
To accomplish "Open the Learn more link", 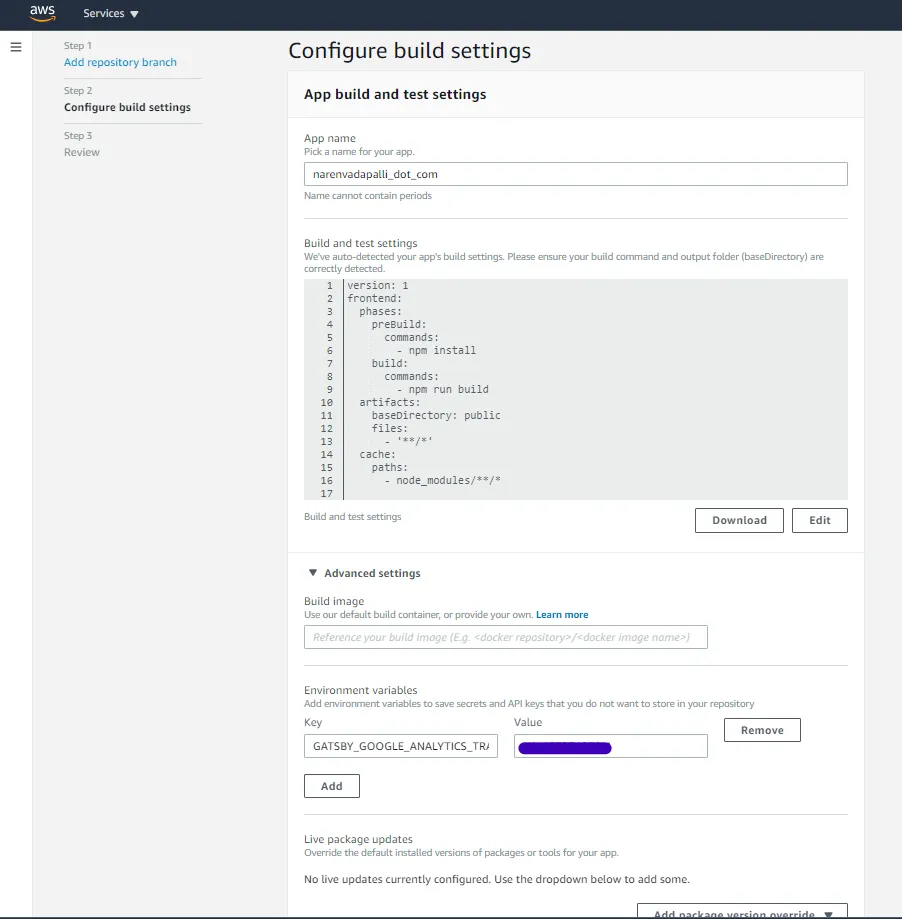I will point(562,615).
